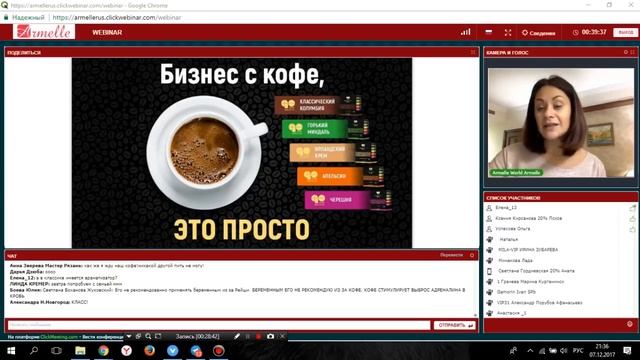Leave the webinar with the Выход button
This screenshot has height=360, width=640.
[x=625, y=32]
